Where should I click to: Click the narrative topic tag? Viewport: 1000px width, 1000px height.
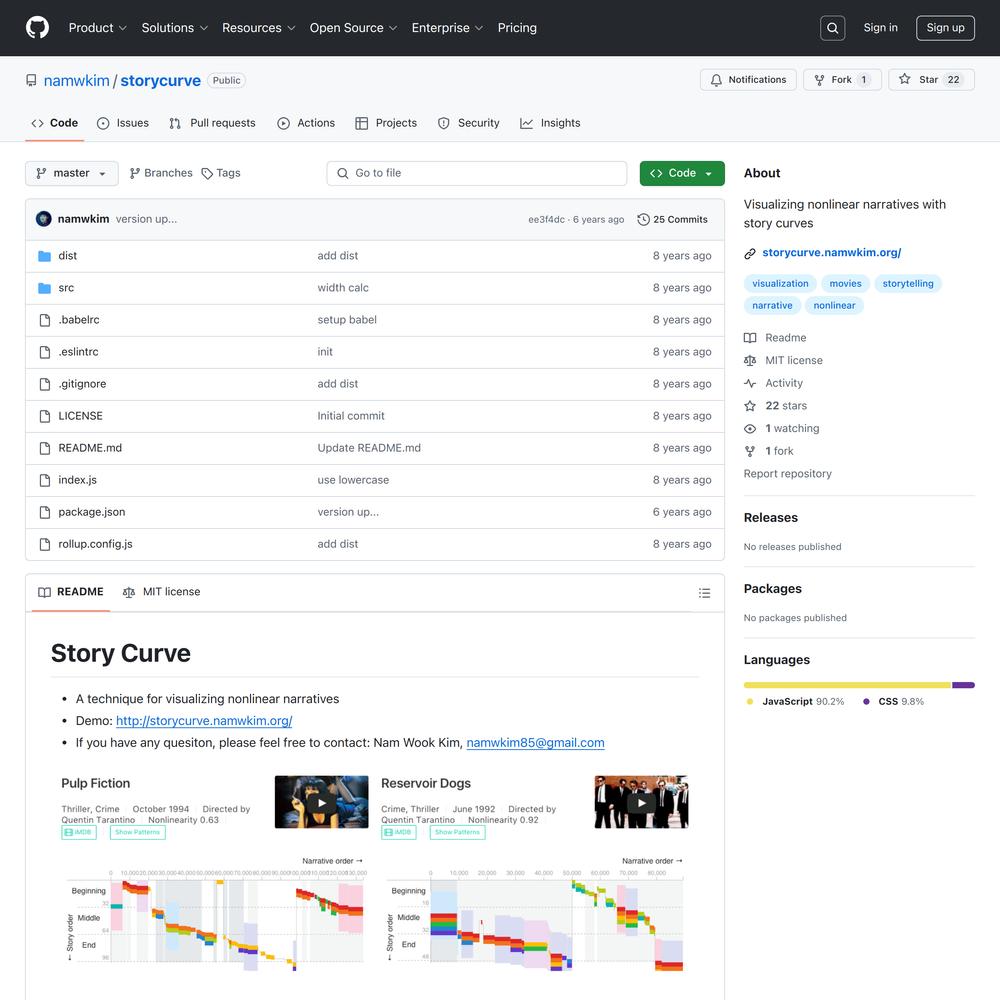(x=772, y=306)
